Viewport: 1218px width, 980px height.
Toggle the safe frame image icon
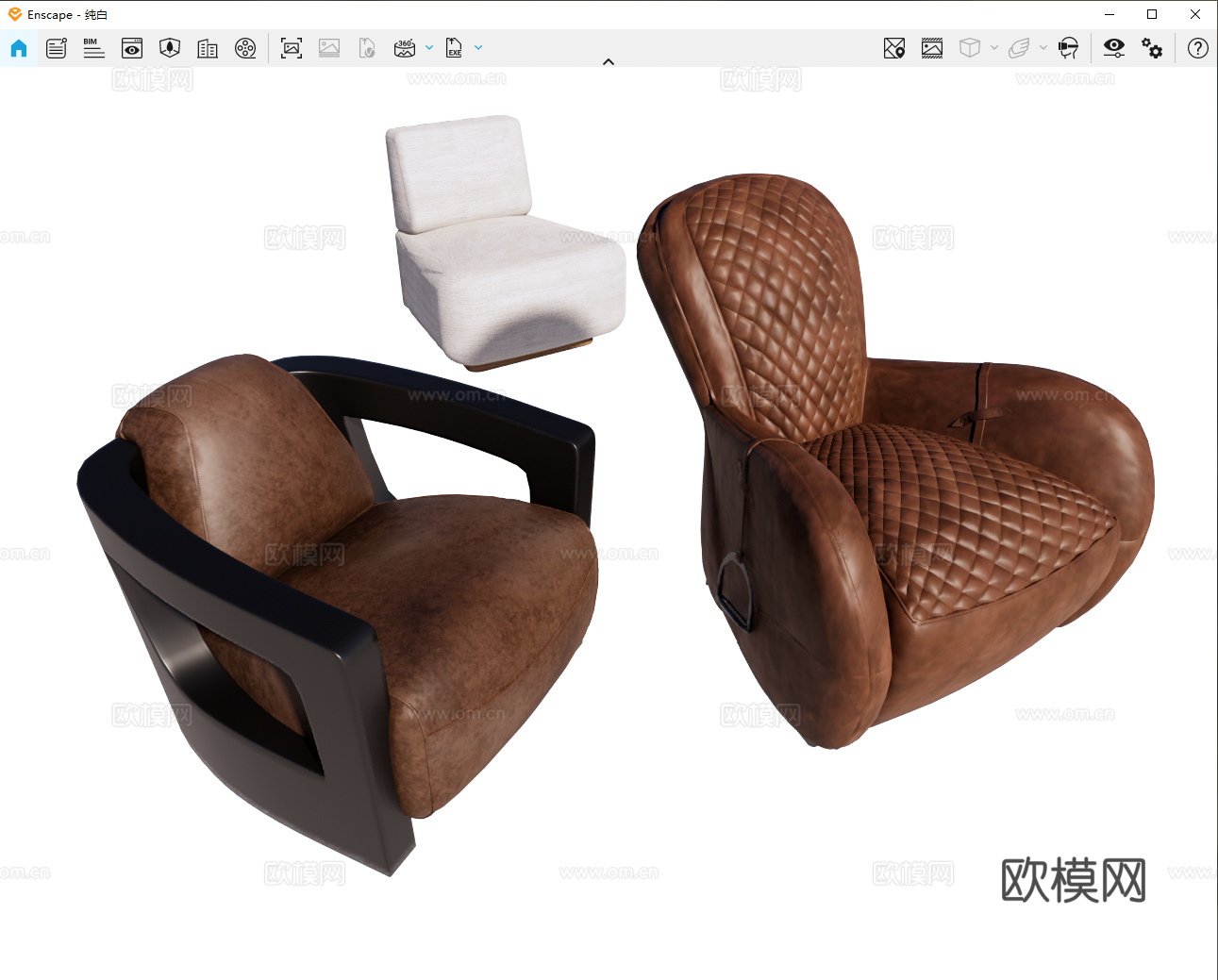[x=932, y=48]
